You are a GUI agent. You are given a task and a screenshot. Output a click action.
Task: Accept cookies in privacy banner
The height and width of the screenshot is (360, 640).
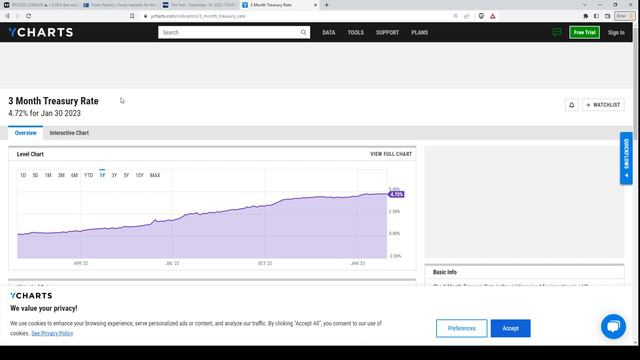pos(510,328)
